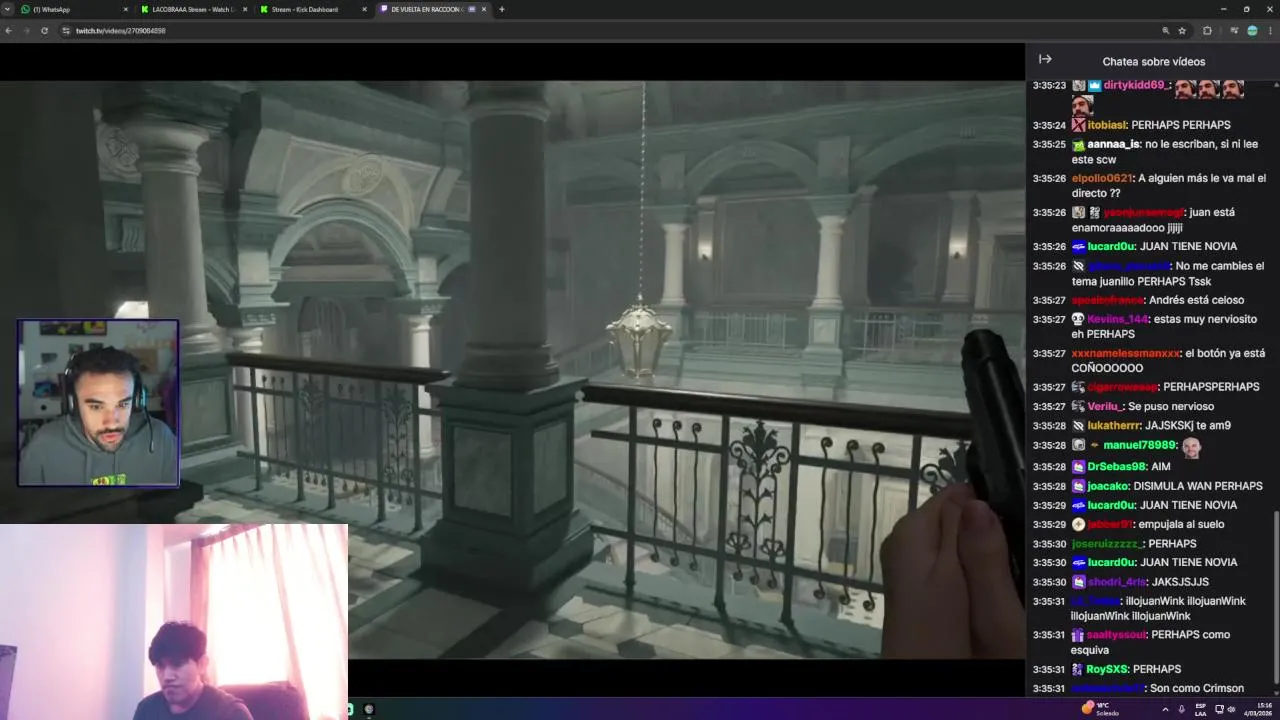Image resolution: width=1280 pixels, height=720 pixels.
Task: Open the network tray icon
Action: [1219, 709]
